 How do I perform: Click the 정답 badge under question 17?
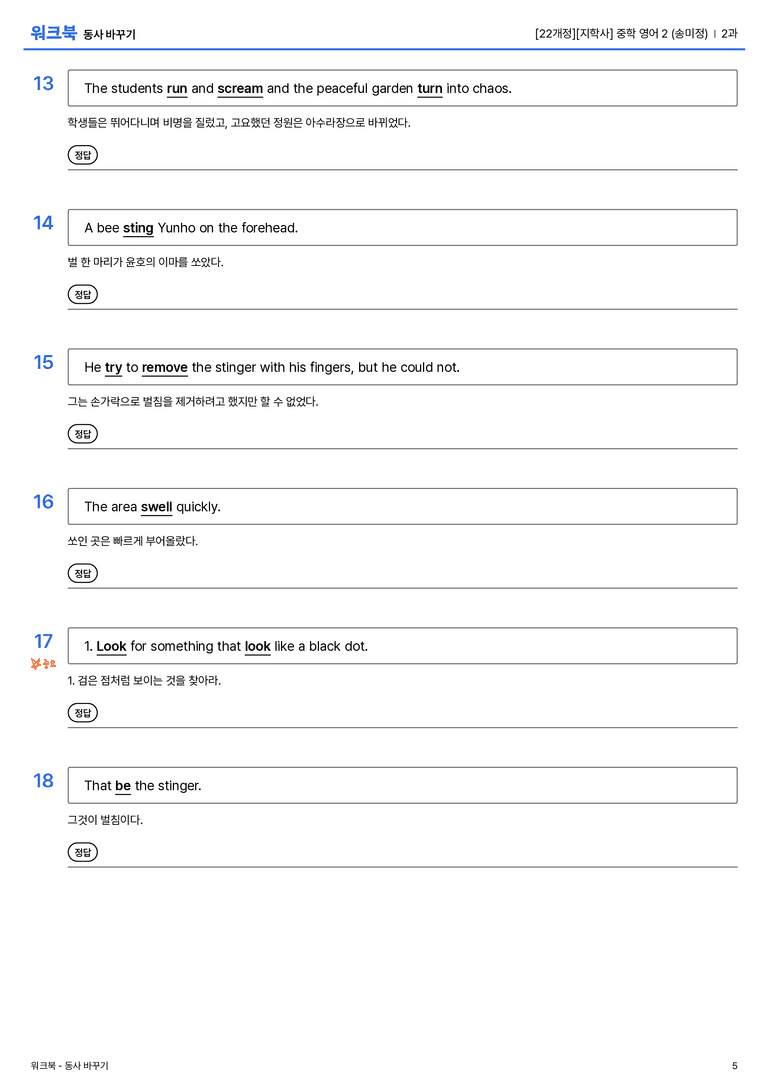(82, 712)
